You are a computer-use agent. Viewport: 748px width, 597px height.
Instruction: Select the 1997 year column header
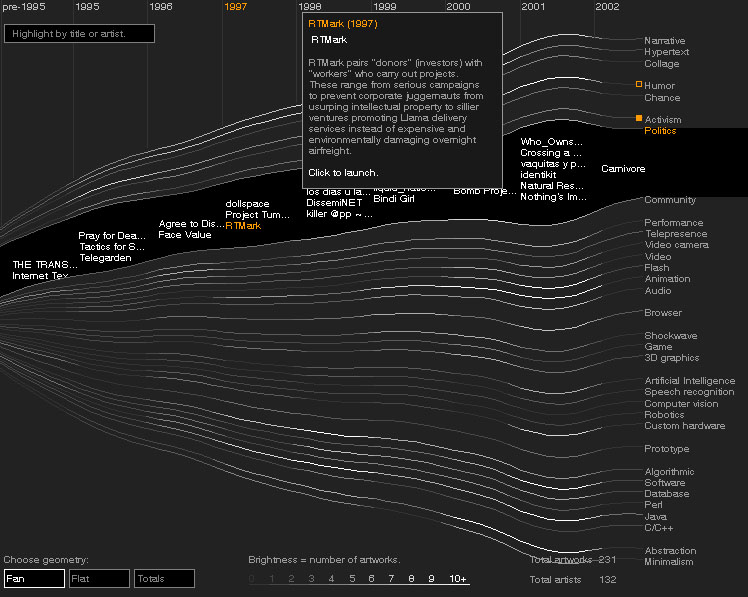point(236,7)
